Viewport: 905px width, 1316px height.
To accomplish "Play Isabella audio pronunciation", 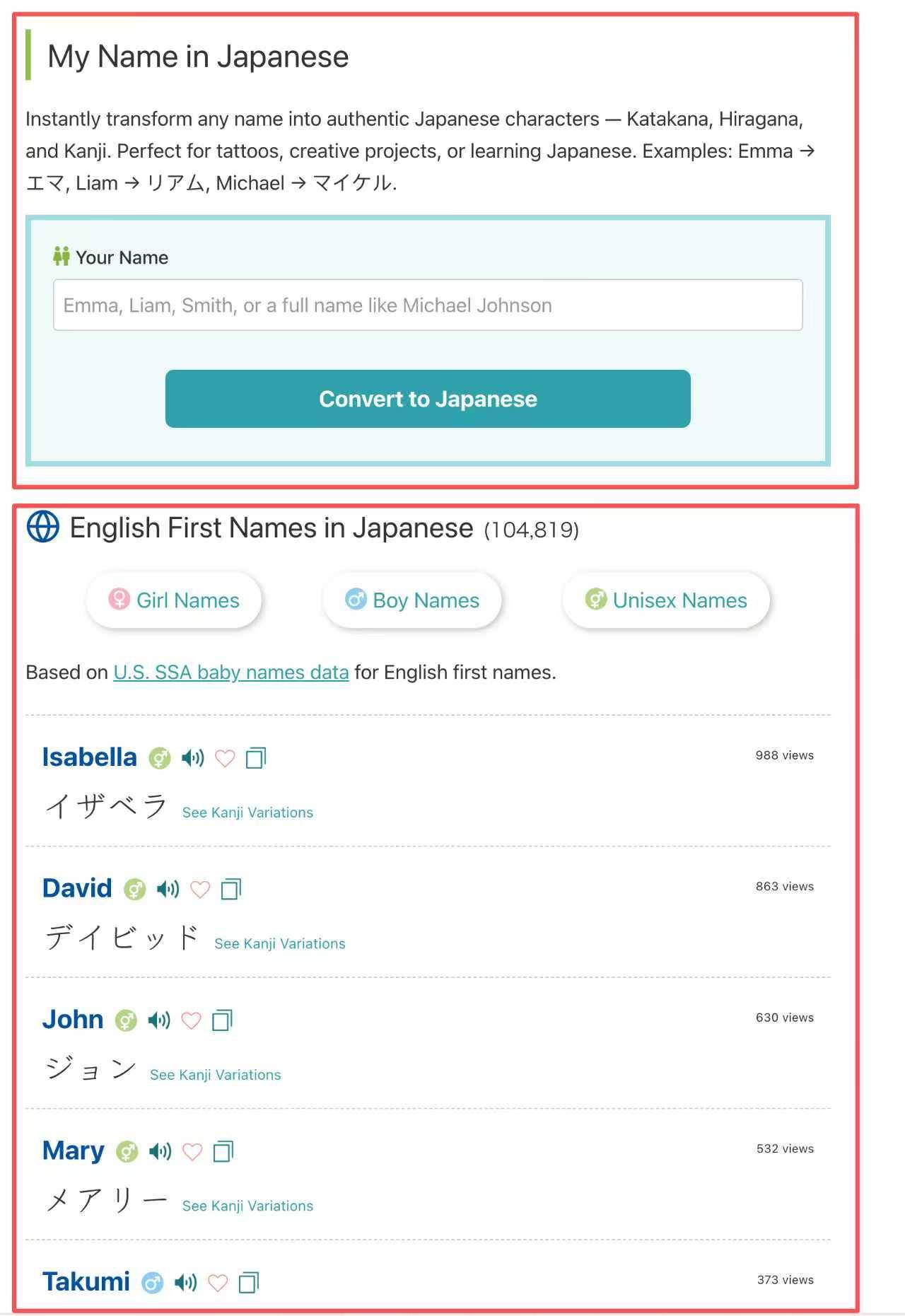I will coord(192,758).
